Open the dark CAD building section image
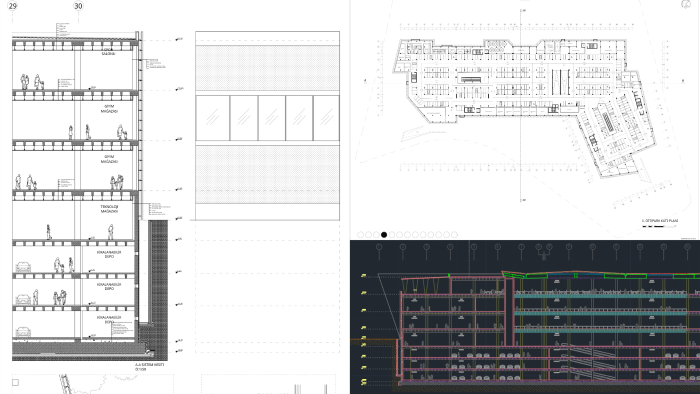The width and height of the screenshot is (700, 394). (525, 317)
